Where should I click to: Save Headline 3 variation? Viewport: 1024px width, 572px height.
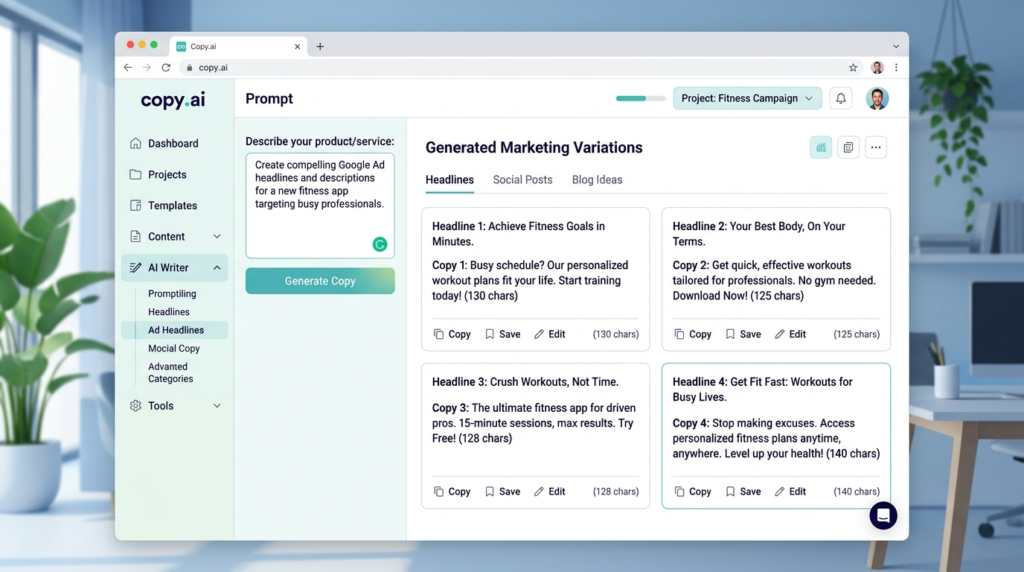[503, 492]
